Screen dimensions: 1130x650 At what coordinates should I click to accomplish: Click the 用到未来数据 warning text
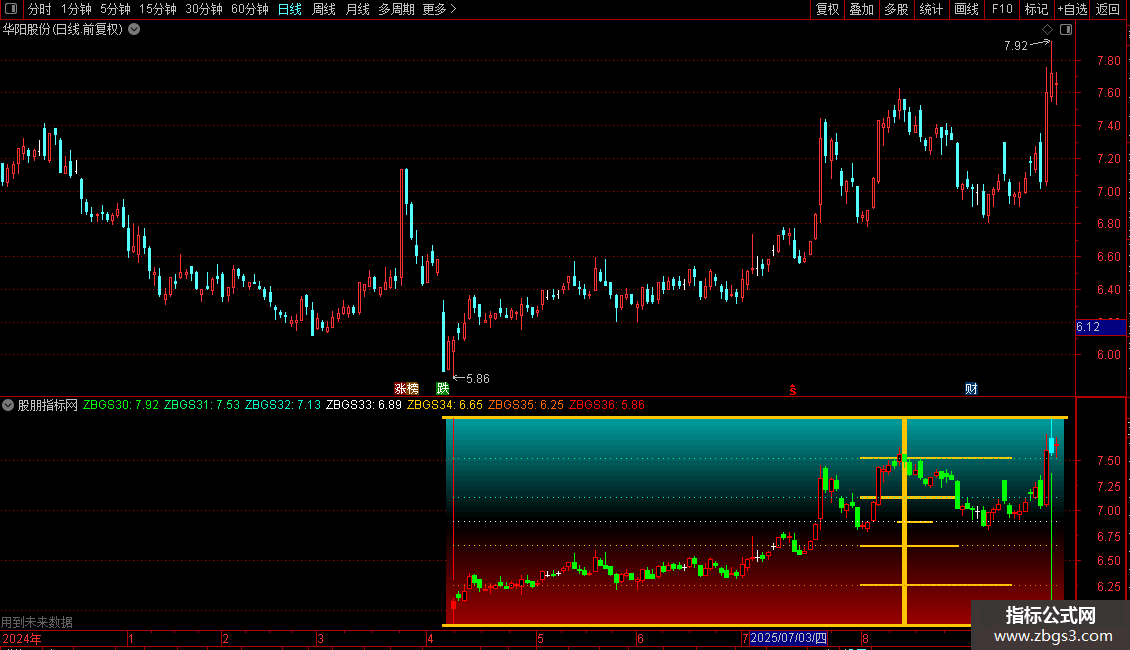click(x=37, y=622)
